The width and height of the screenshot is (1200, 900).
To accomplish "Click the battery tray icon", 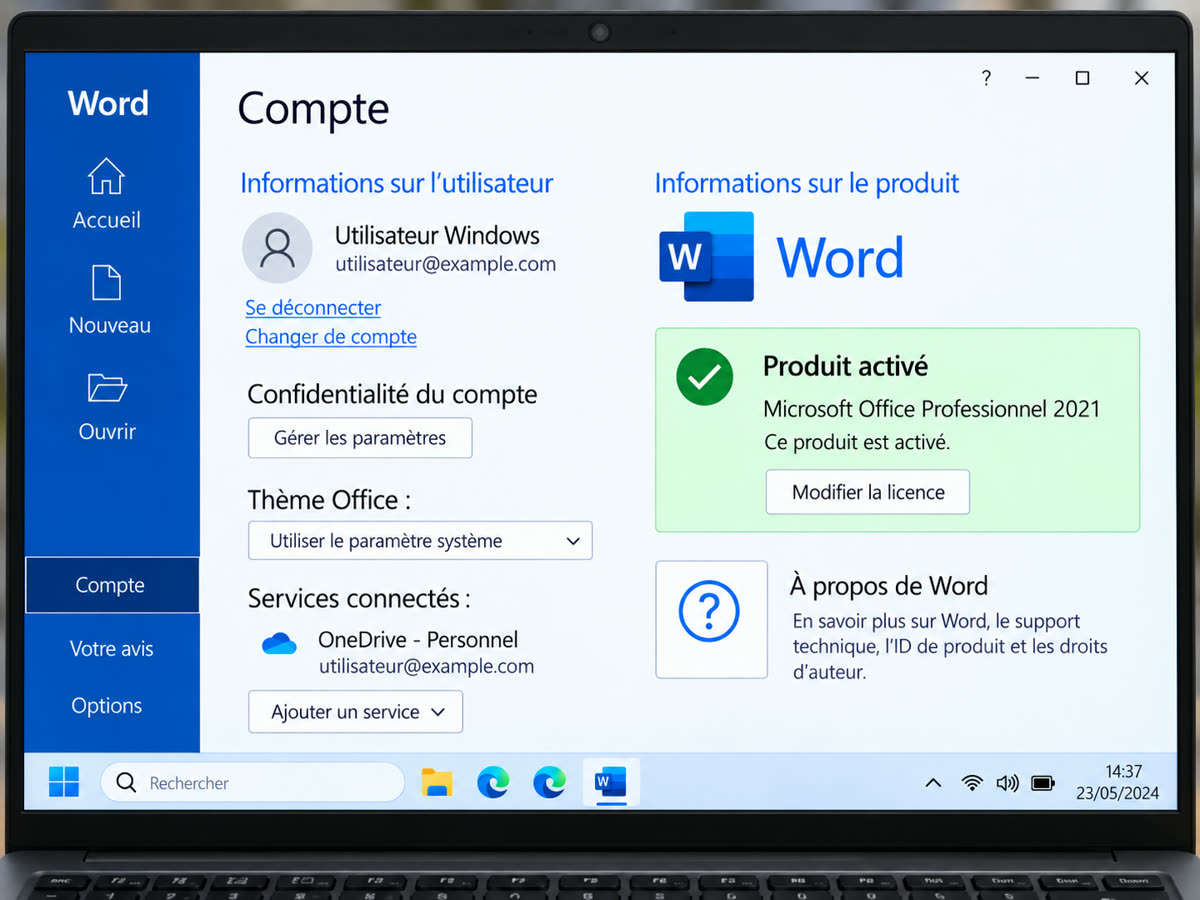I will (1043, 783).
